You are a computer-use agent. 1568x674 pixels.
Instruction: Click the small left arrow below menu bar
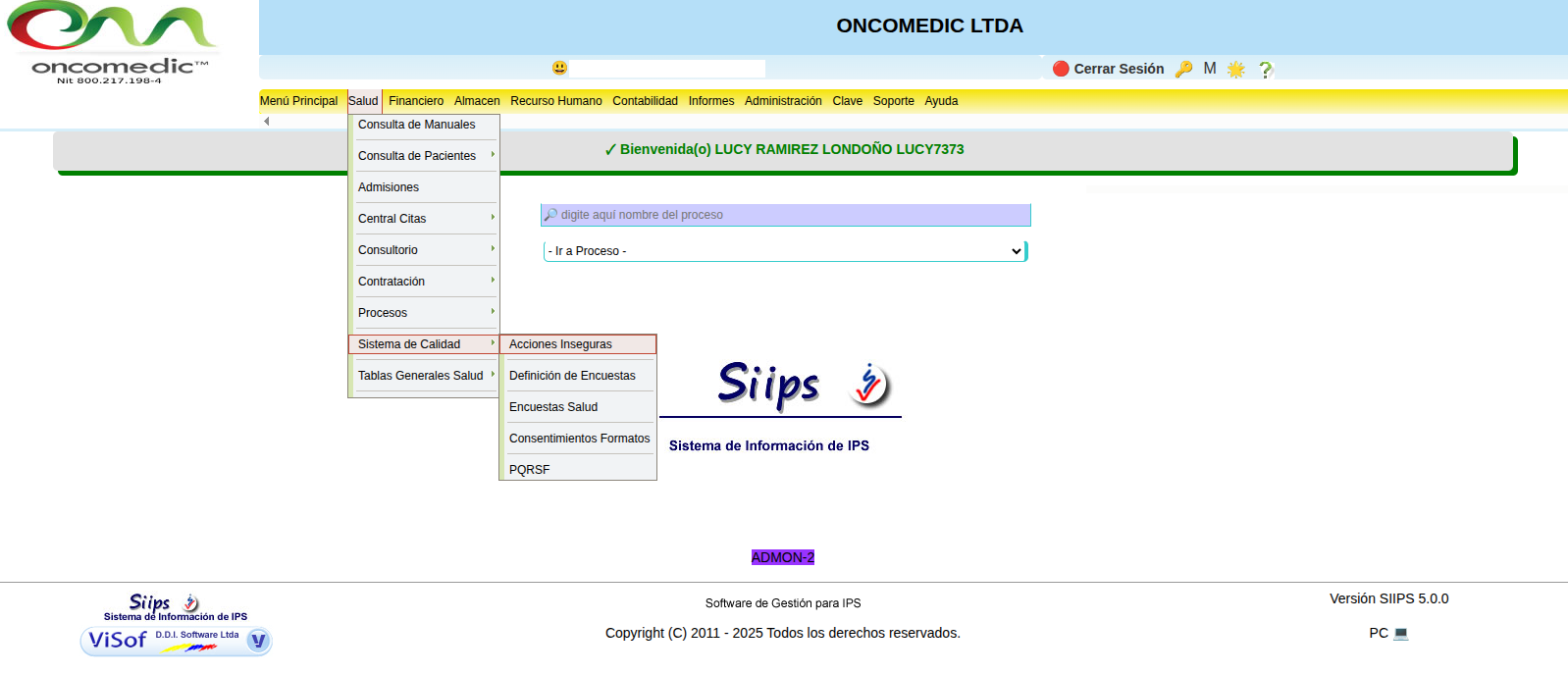[x=266, y=122]
